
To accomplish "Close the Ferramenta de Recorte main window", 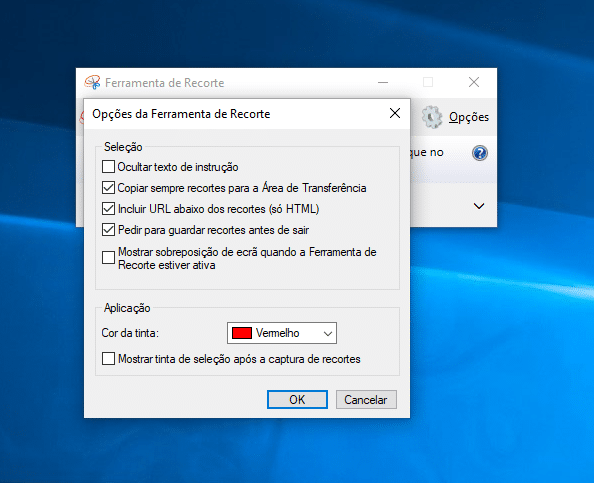I will pos(474,82).
